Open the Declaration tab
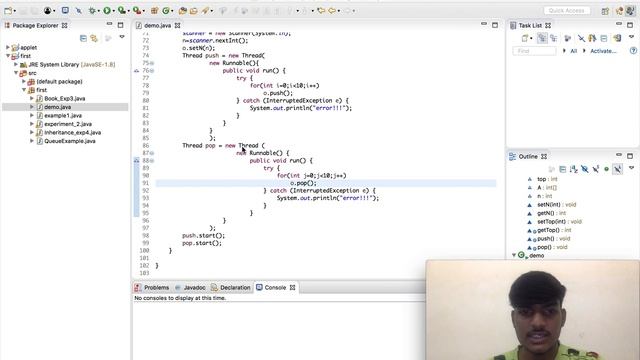Image resolution: width=640 pixels, height=360 pixels. (231, 287)
